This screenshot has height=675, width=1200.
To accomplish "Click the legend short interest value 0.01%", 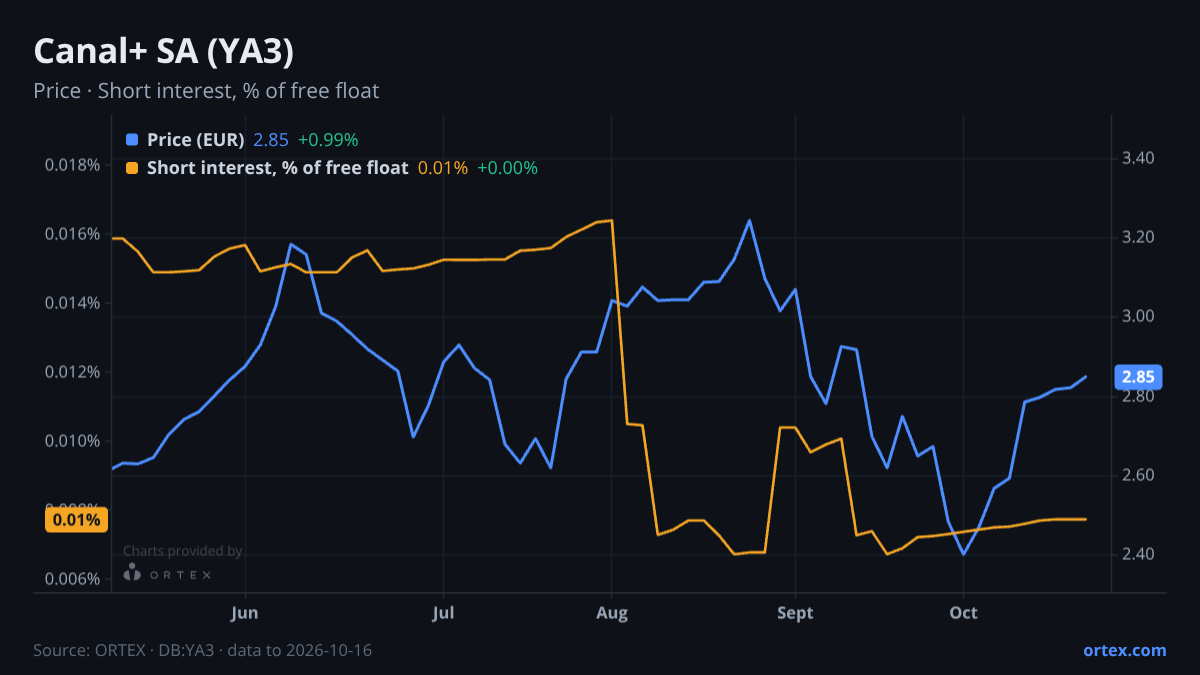I will tap(443, 168).
